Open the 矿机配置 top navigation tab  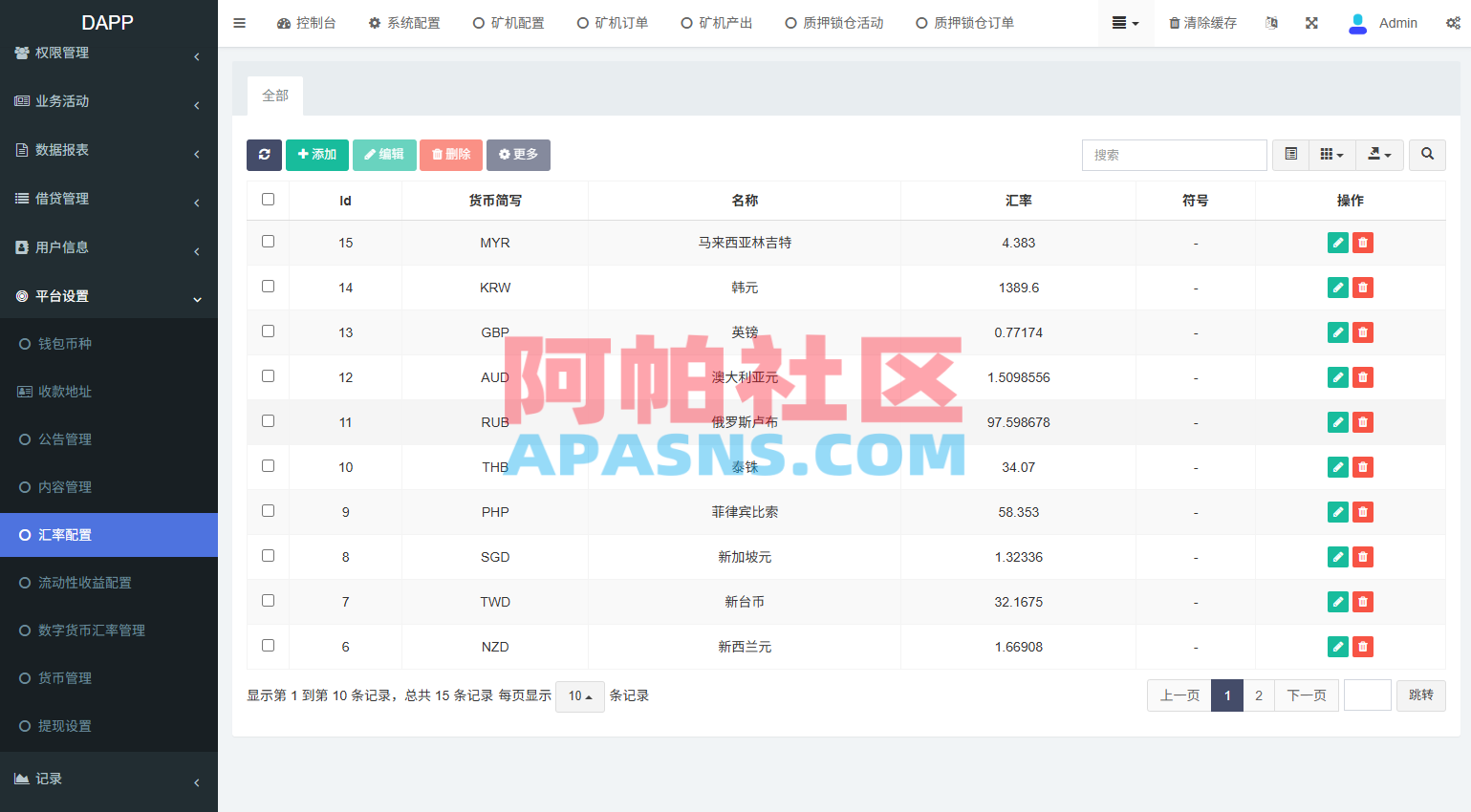[x=508, y=23]
